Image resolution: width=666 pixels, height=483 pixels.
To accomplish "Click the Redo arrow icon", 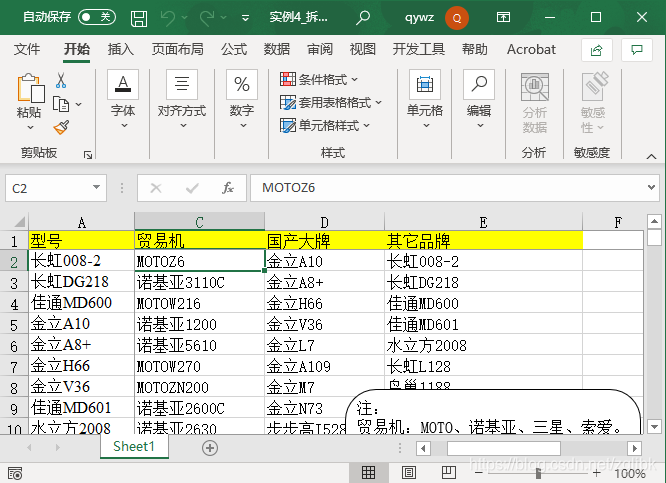I will tap(207, 18).
